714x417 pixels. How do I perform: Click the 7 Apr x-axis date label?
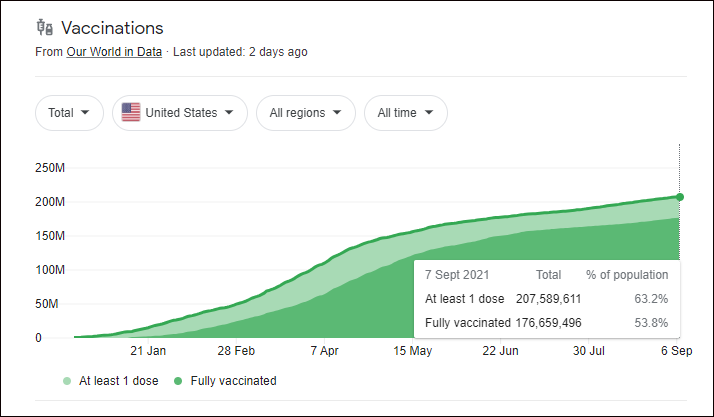[327, 351]
